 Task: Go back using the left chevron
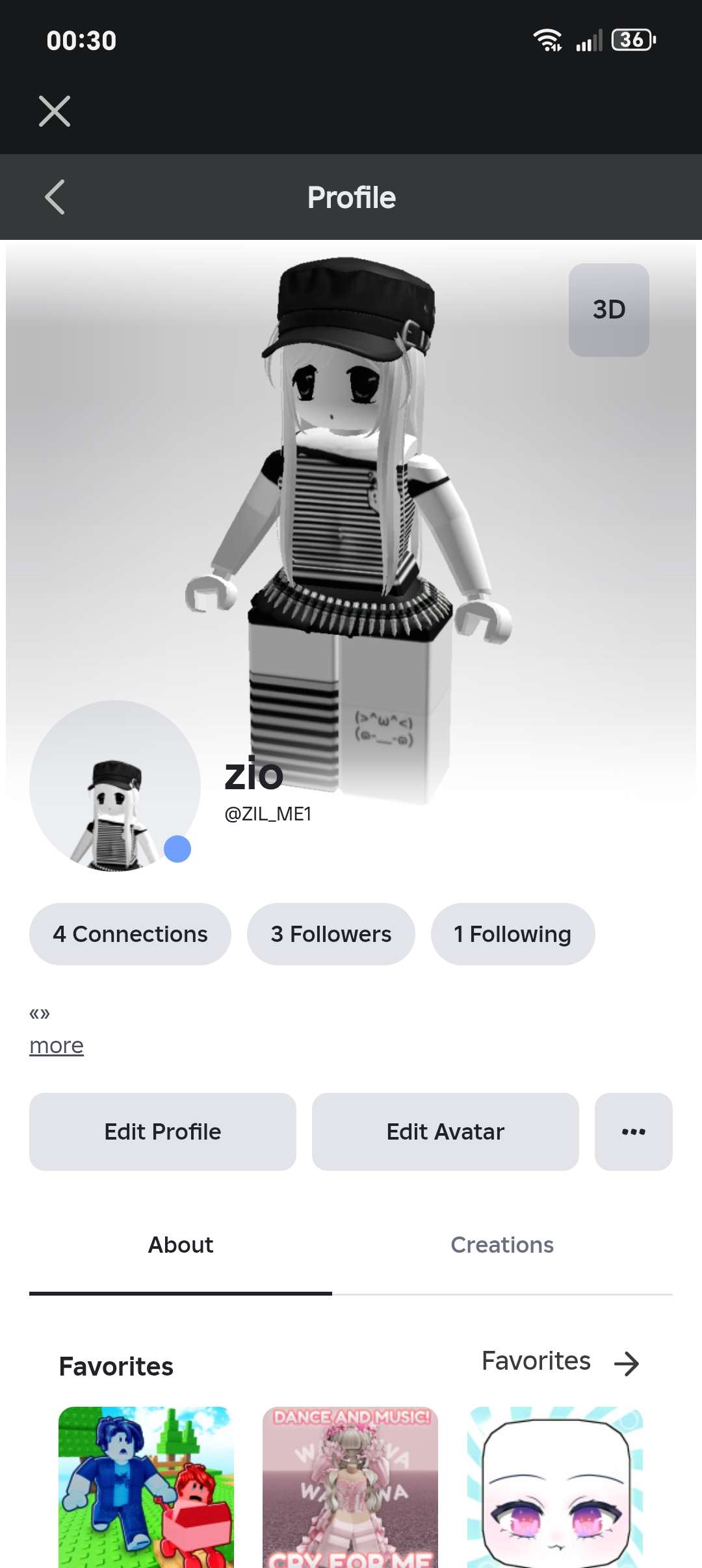[55, 197]
